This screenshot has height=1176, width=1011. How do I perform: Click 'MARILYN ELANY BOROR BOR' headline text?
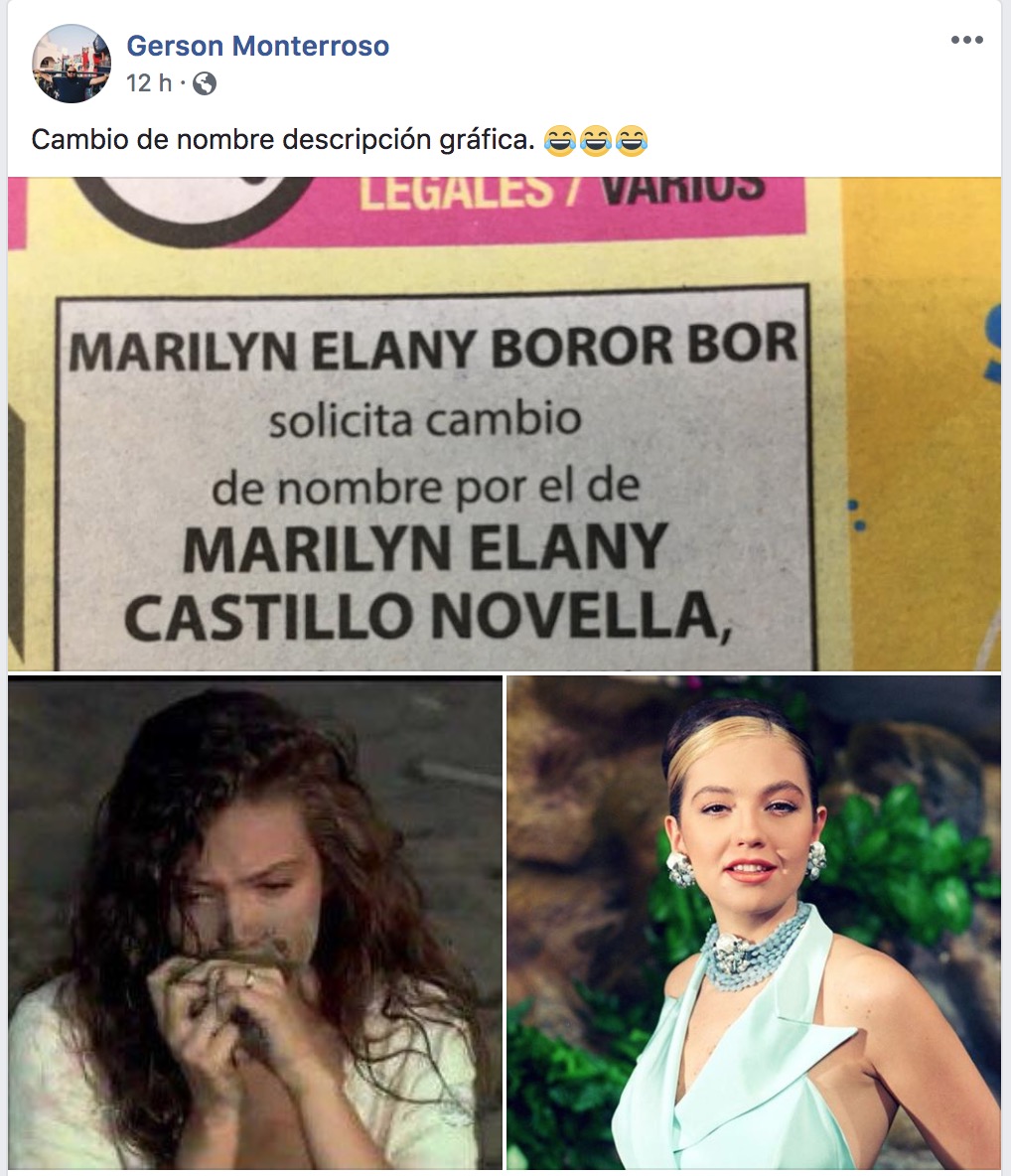(434, 347)
